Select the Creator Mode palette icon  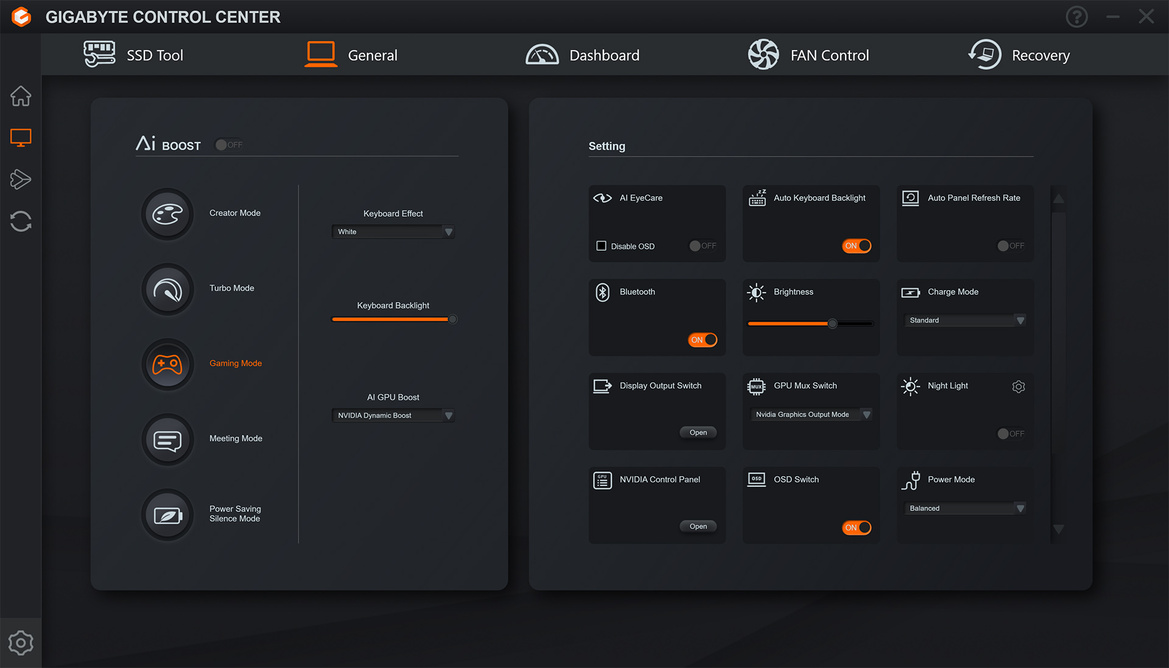[168, 215]
